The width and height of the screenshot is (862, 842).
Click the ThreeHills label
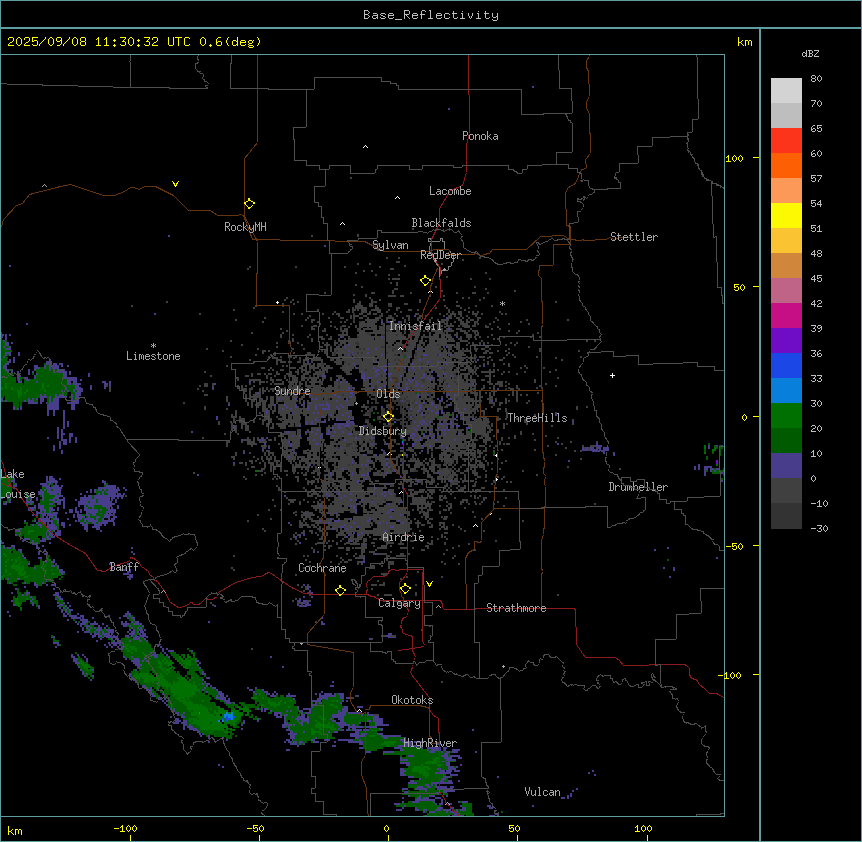(537, 418)
